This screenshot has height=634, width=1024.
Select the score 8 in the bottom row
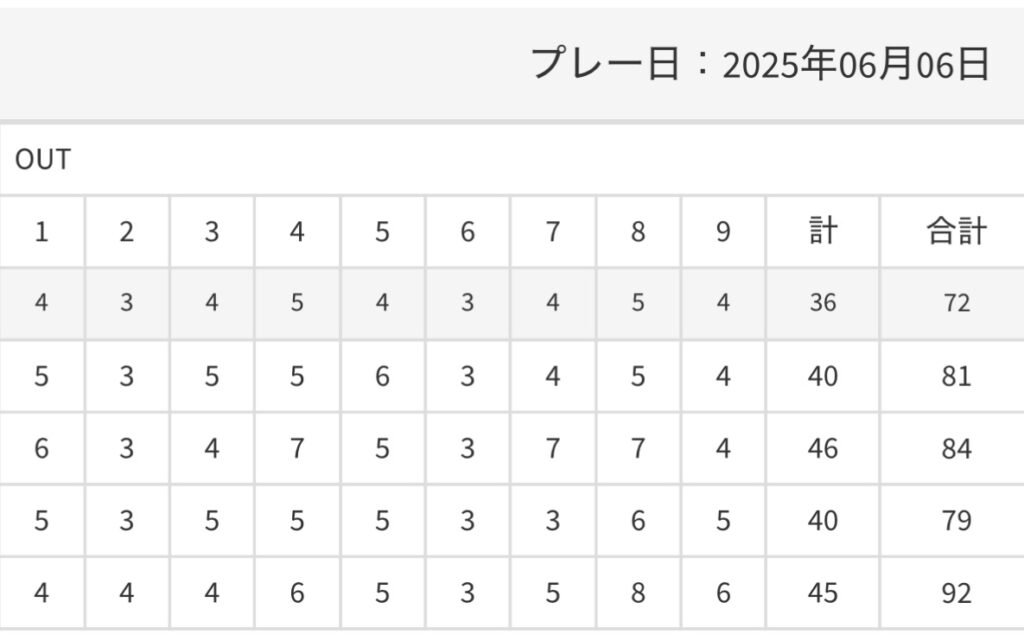tap(638, 593)
